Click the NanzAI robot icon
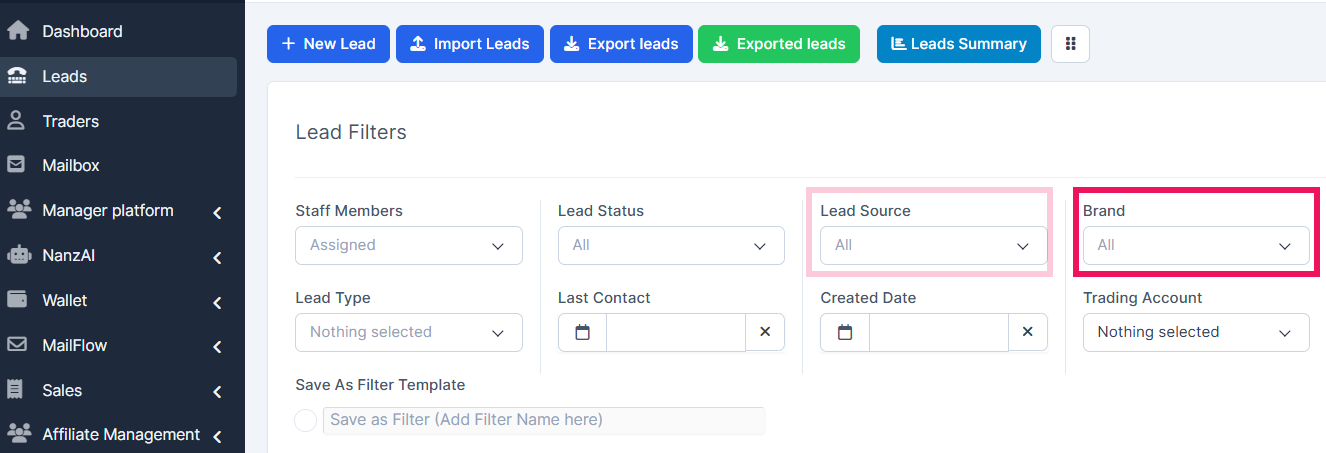This screenshot has height=453, width=1326. [18, 255]
